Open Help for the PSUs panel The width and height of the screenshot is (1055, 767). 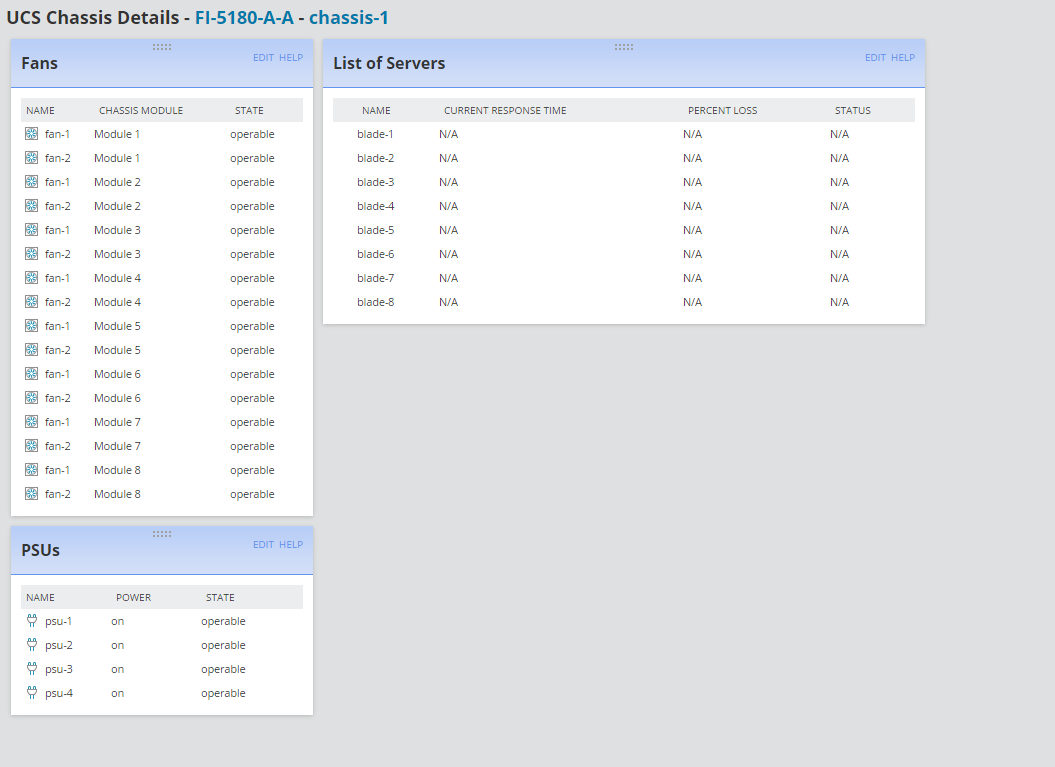(x=291, y=545)
